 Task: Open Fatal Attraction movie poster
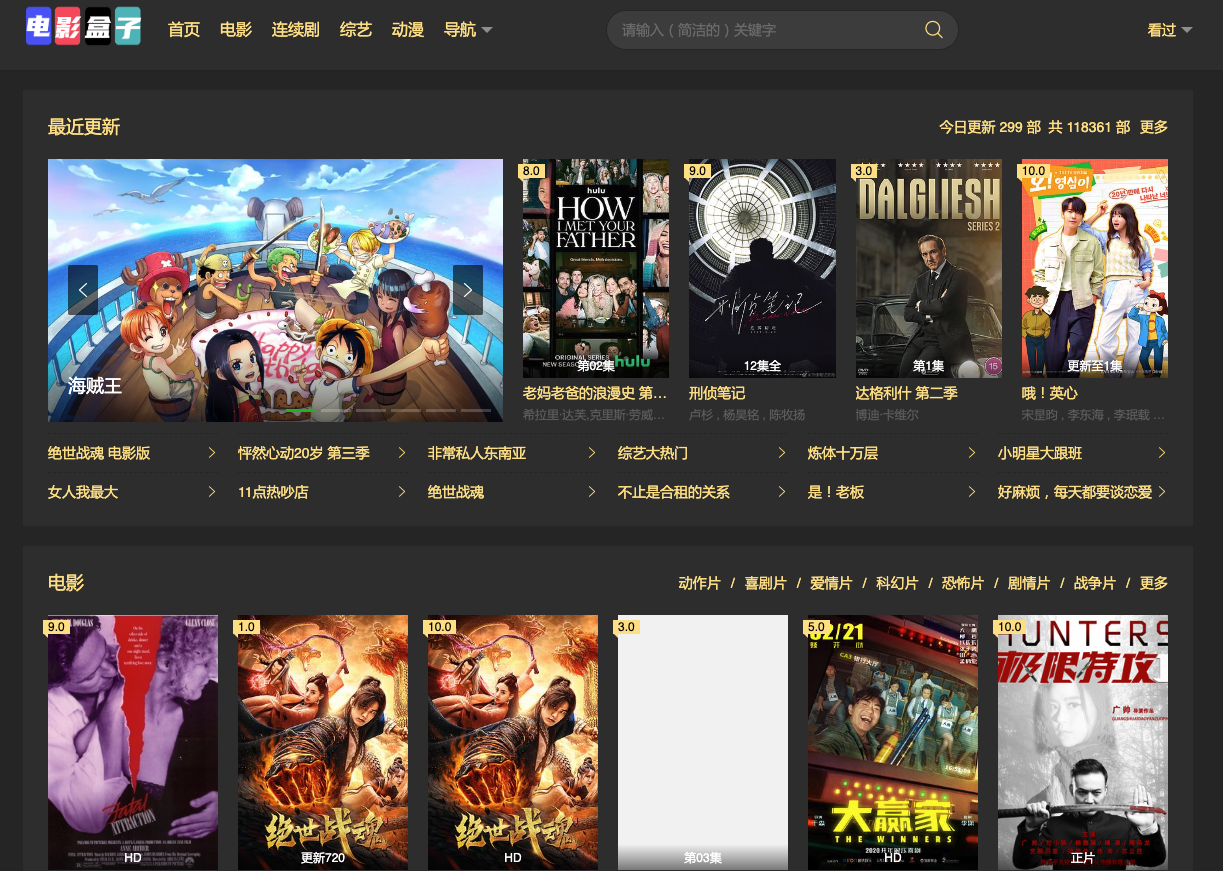133,742
